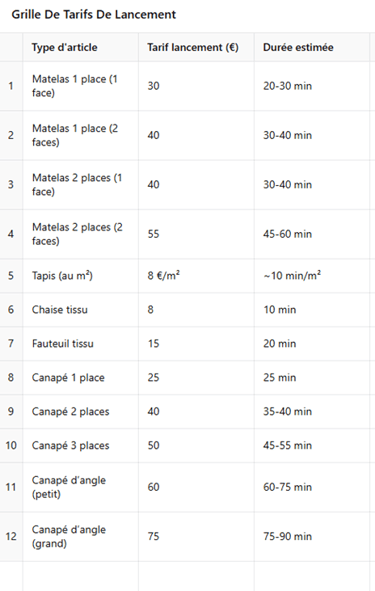The width and height of the screenshot is (375, 591).
Task: Click the 'Chaise tissu' cell
Action: pos(80,309)
